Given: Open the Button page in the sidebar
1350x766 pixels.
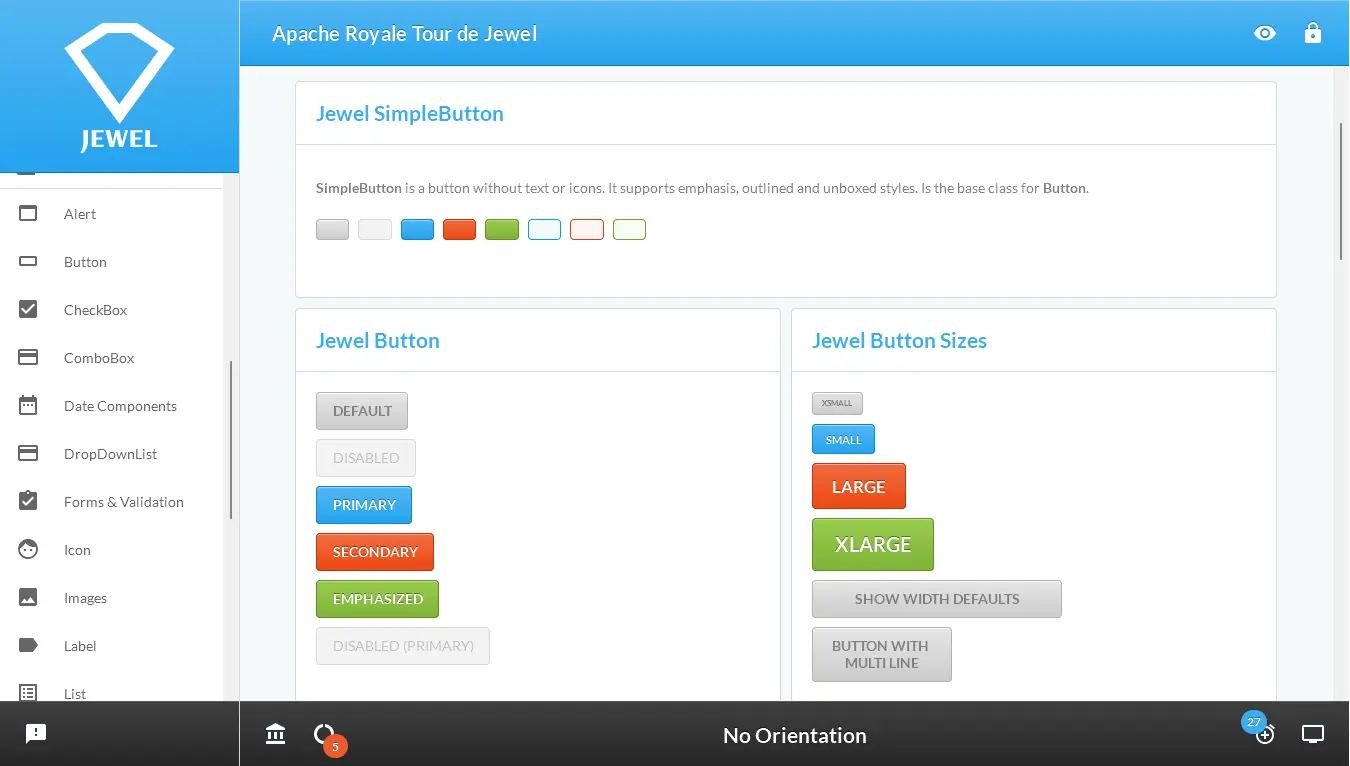Looking at the screenshot, I should point(112,262).
